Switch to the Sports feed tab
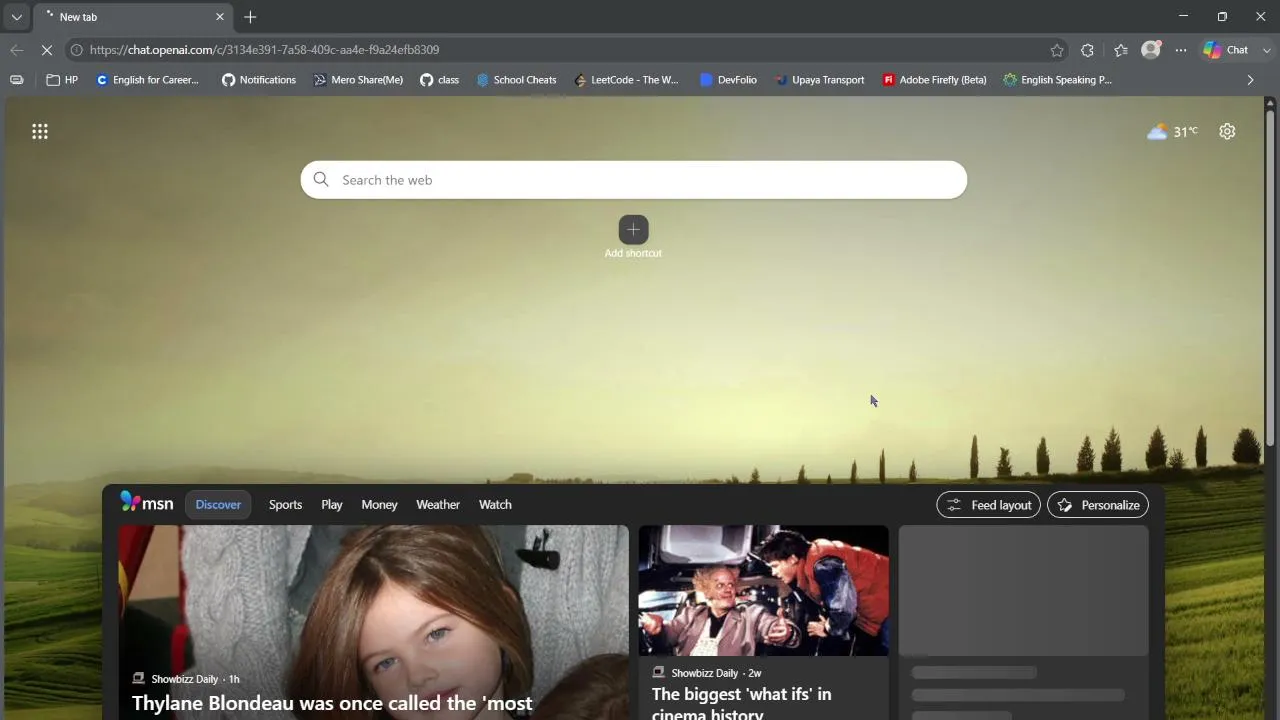Screen dimensions: 1280x720 tap(285, 505)
